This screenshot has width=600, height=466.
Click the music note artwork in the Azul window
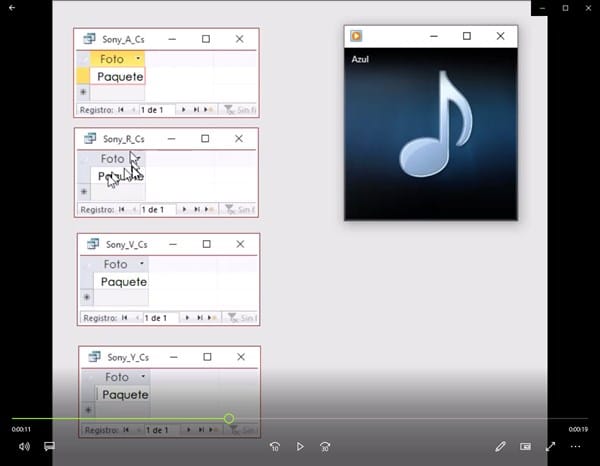(x=436, y=124)
